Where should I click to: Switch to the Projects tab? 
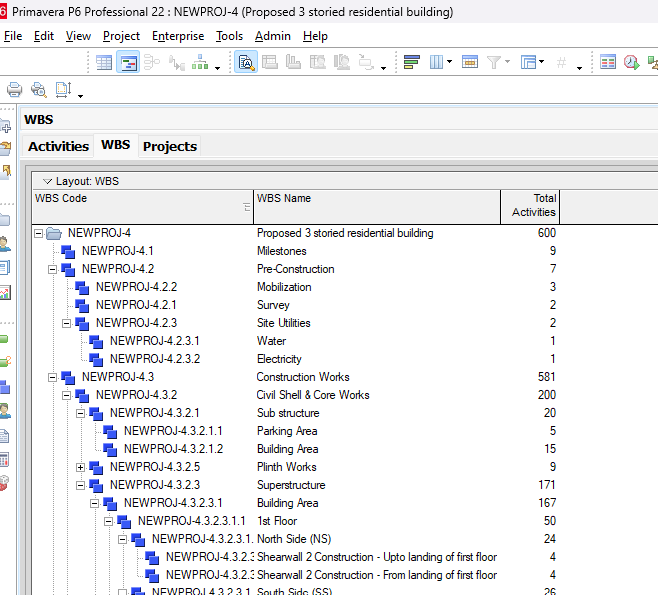169,146
